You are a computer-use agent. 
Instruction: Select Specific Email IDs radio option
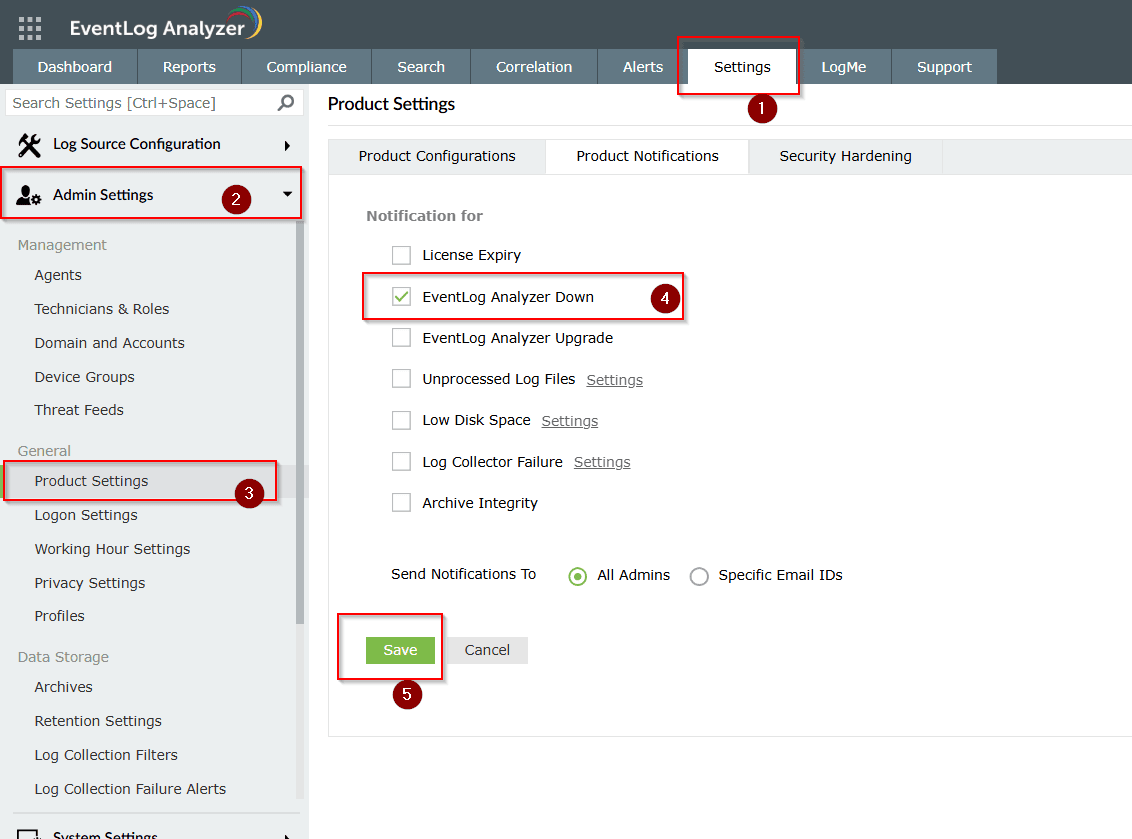[699, 576]
